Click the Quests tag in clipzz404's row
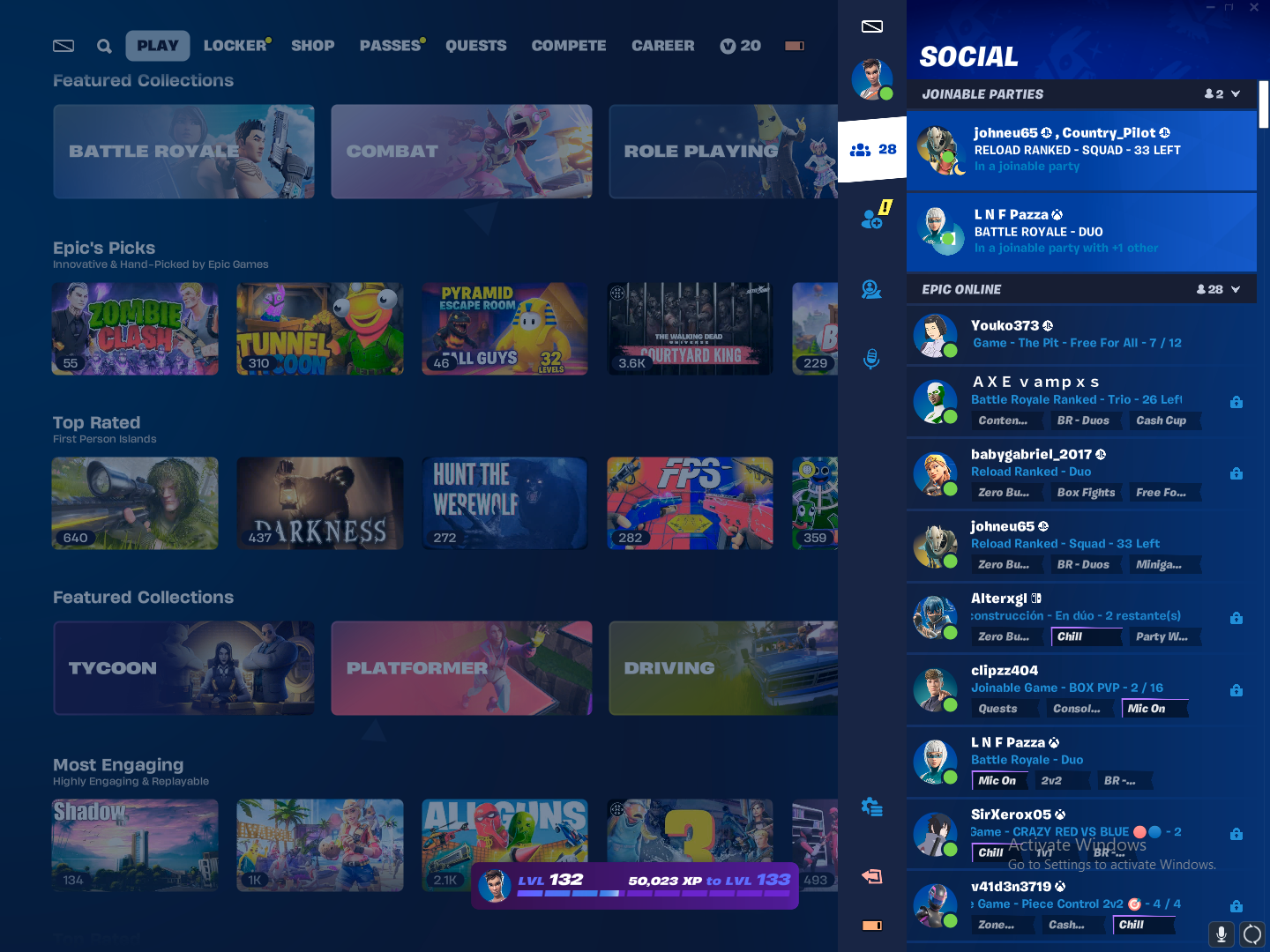The width and height of the screenshot is (1270, 952). pyautogui.click(x=1005, y=709)
